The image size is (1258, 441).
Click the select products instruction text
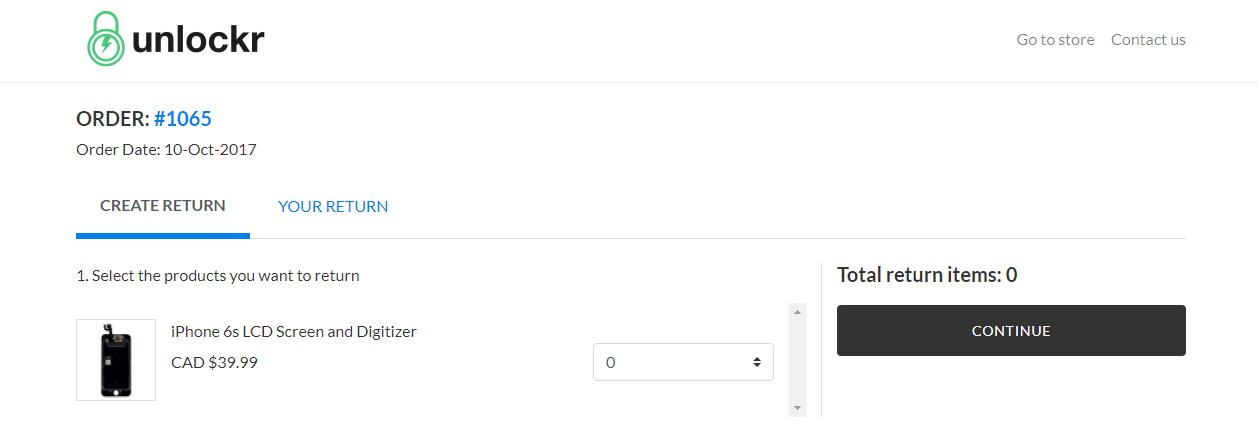pyautogui.click(x=218, y=276)
